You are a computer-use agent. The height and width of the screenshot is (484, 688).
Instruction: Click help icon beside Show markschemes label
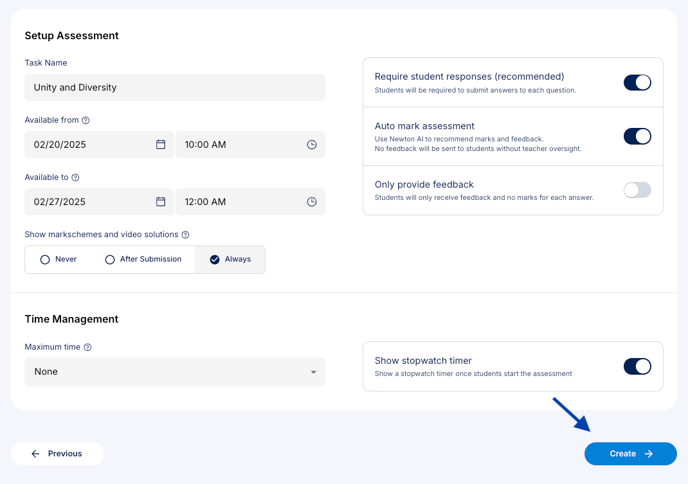point(186,235)
